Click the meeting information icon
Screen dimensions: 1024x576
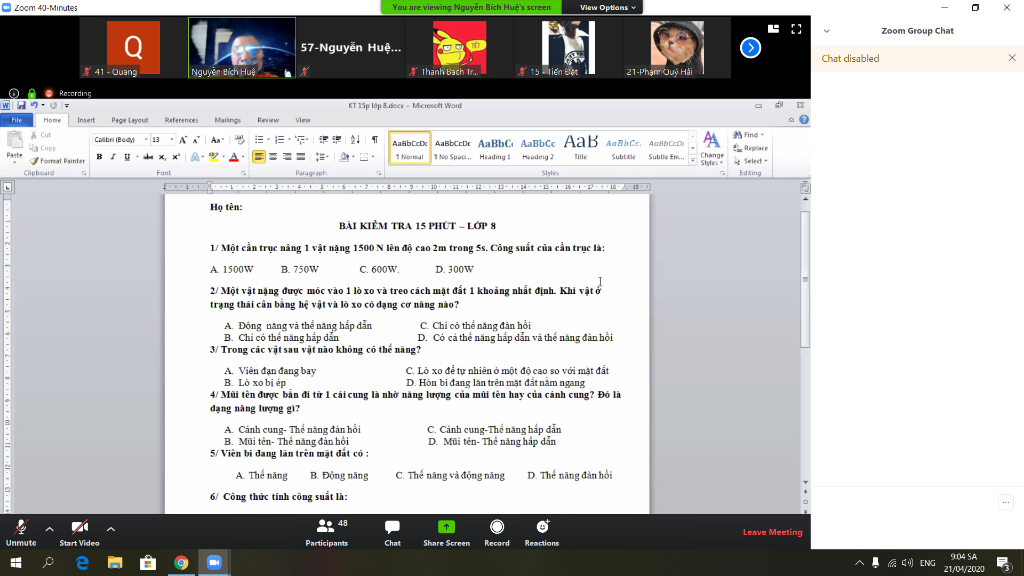[14, 93]
